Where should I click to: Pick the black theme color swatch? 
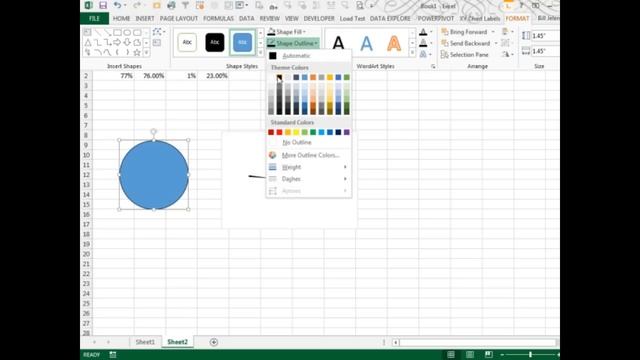[x=279, y=77]
